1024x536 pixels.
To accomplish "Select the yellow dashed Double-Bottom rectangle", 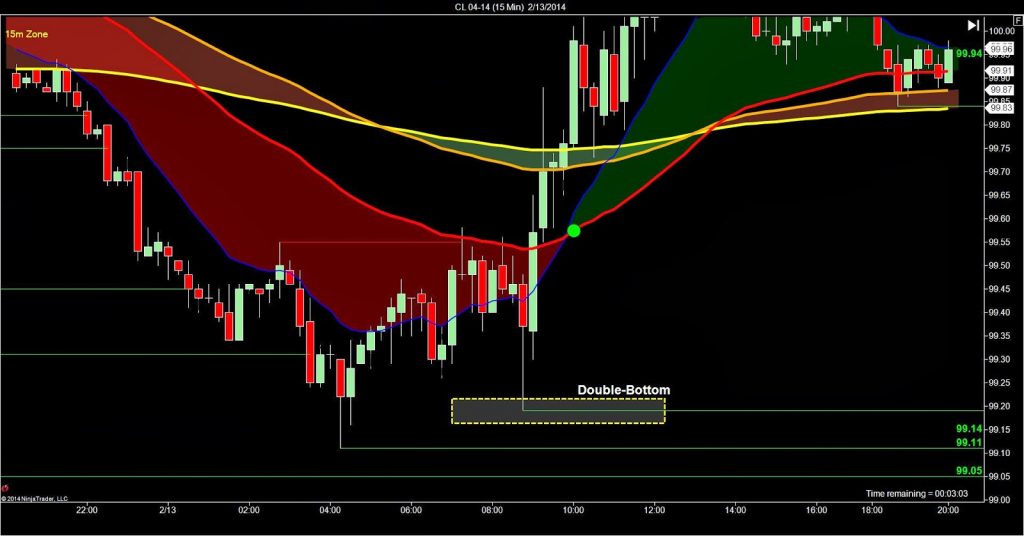I will [558, 411].
